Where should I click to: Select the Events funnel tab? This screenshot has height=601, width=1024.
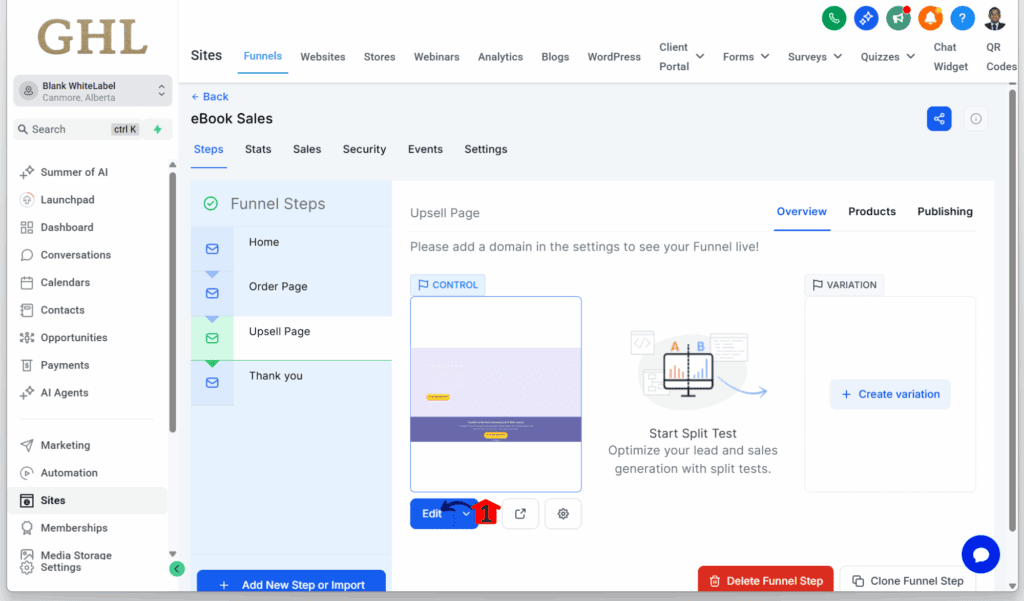point(425,149)
